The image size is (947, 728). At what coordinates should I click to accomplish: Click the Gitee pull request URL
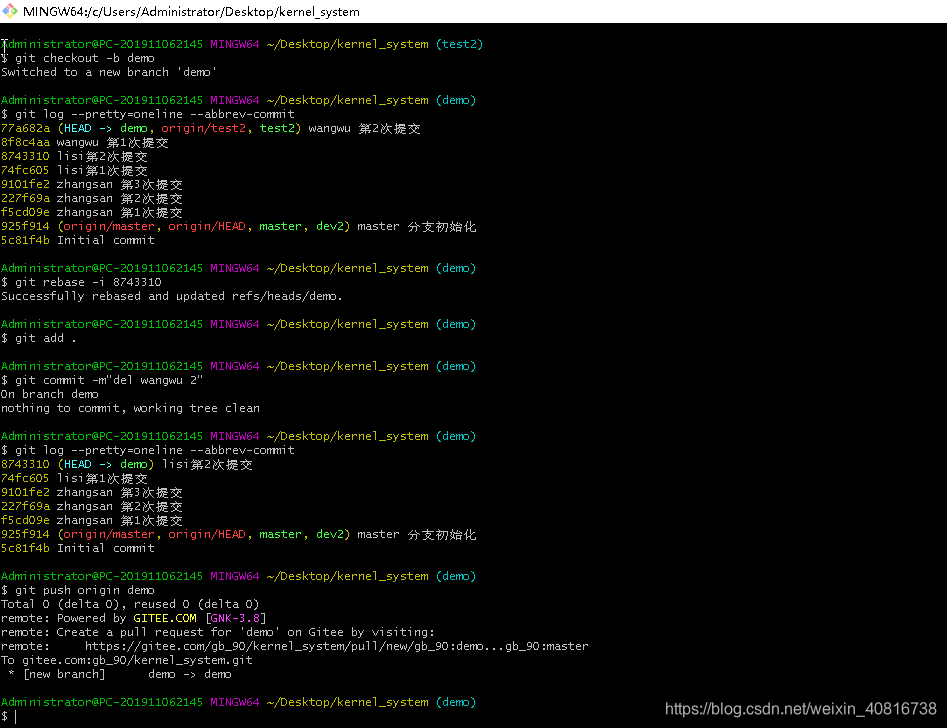point(336,646)
